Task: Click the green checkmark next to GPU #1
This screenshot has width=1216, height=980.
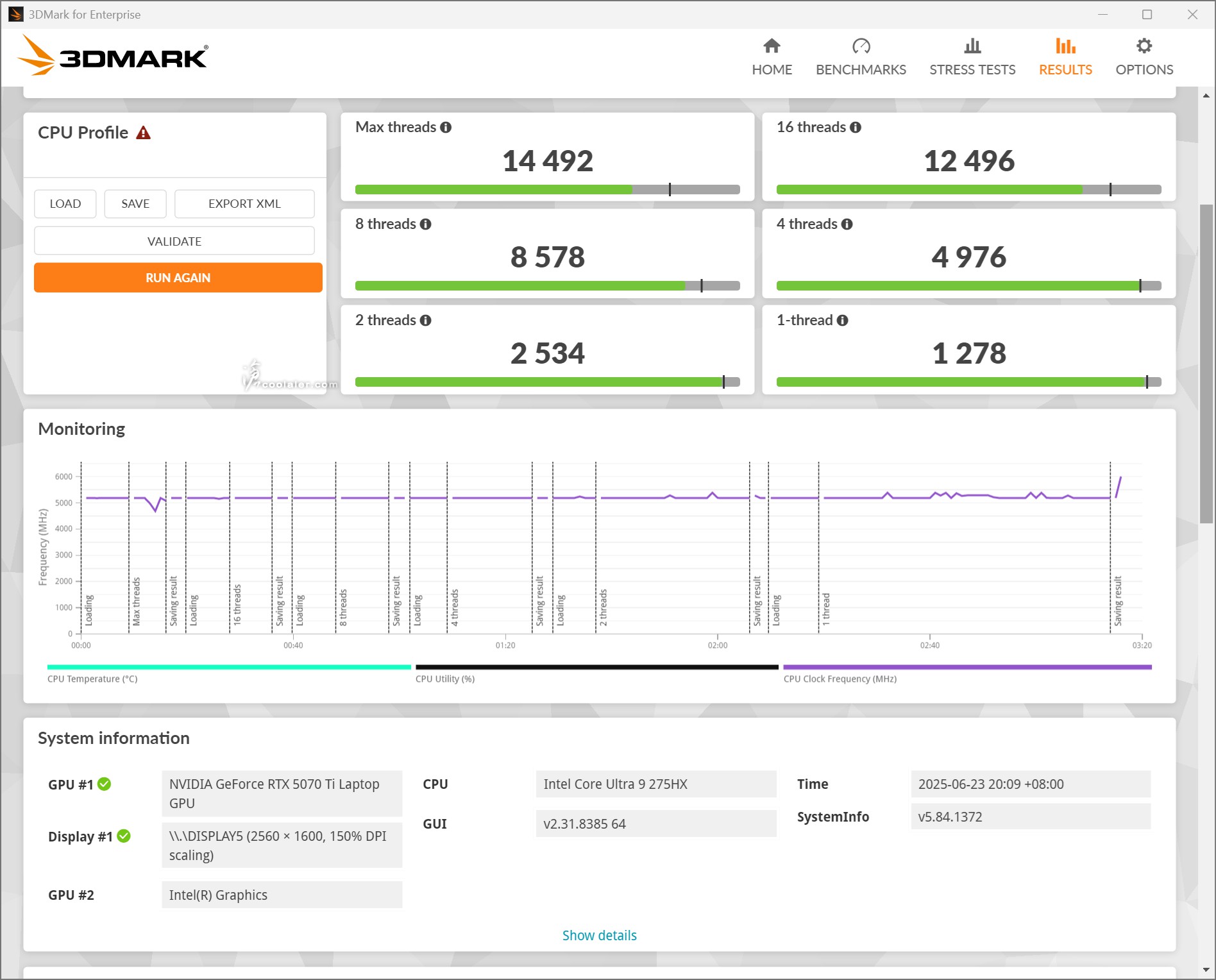Action: (x=105, y=784)
